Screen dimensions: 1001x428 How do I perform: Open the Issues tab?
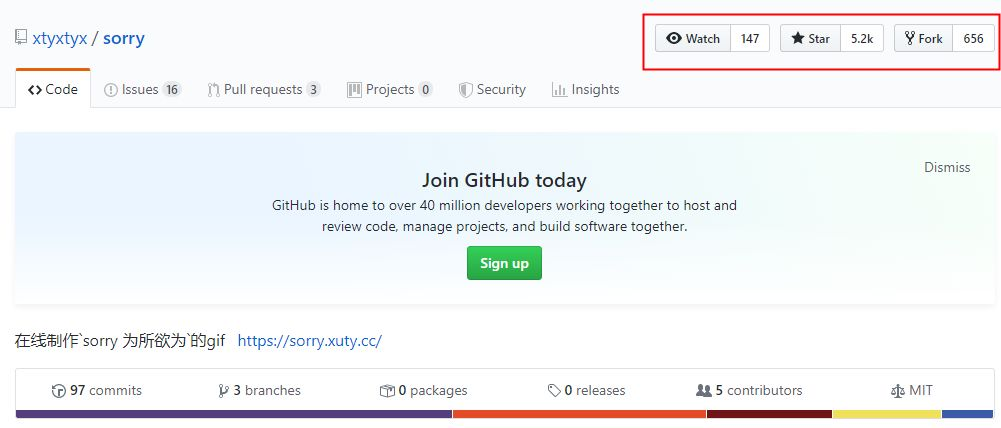(x=142, y=89)
